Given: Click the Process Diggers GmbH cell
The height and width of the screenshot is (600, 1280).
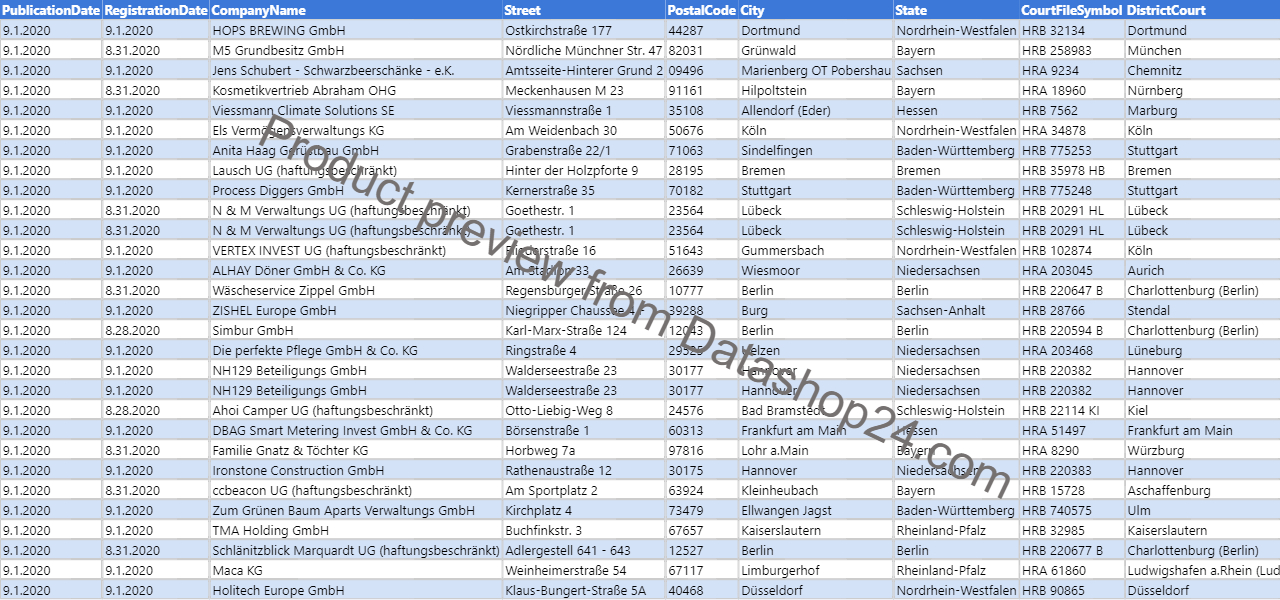Looking at the screenshot, I should click(356, 190).
